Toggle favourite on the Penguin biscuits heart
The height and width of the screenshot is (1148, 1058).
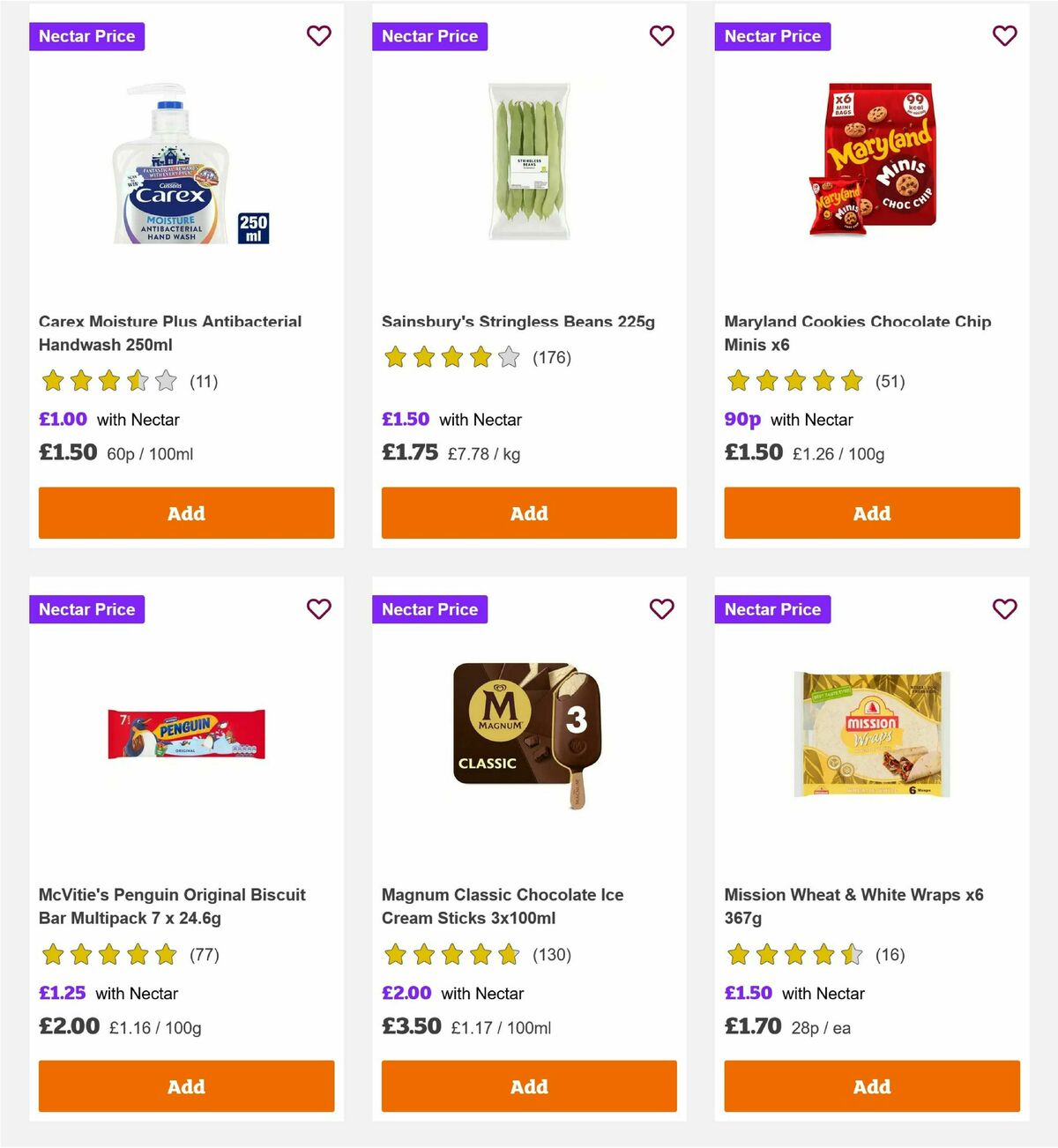pos(318,609)
